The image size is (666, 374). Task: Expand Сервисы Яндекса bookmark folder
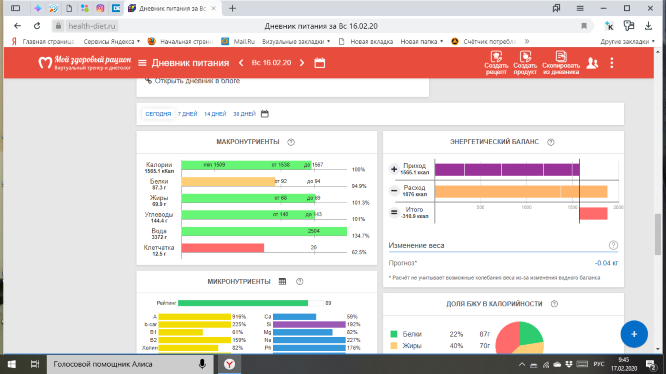tap(112, 42)
